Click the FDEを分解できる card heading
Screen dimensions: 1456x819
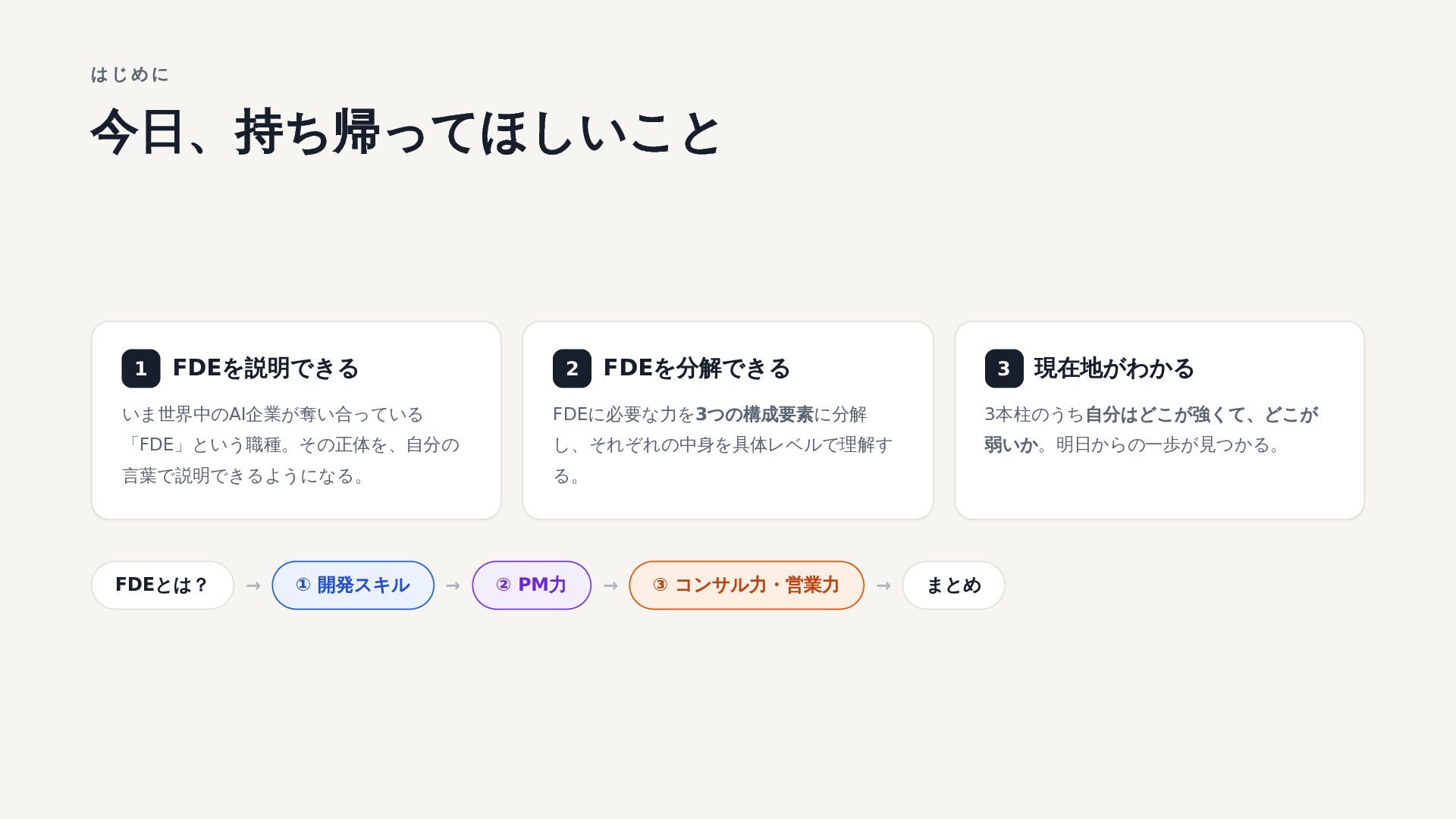coord(697,369)
